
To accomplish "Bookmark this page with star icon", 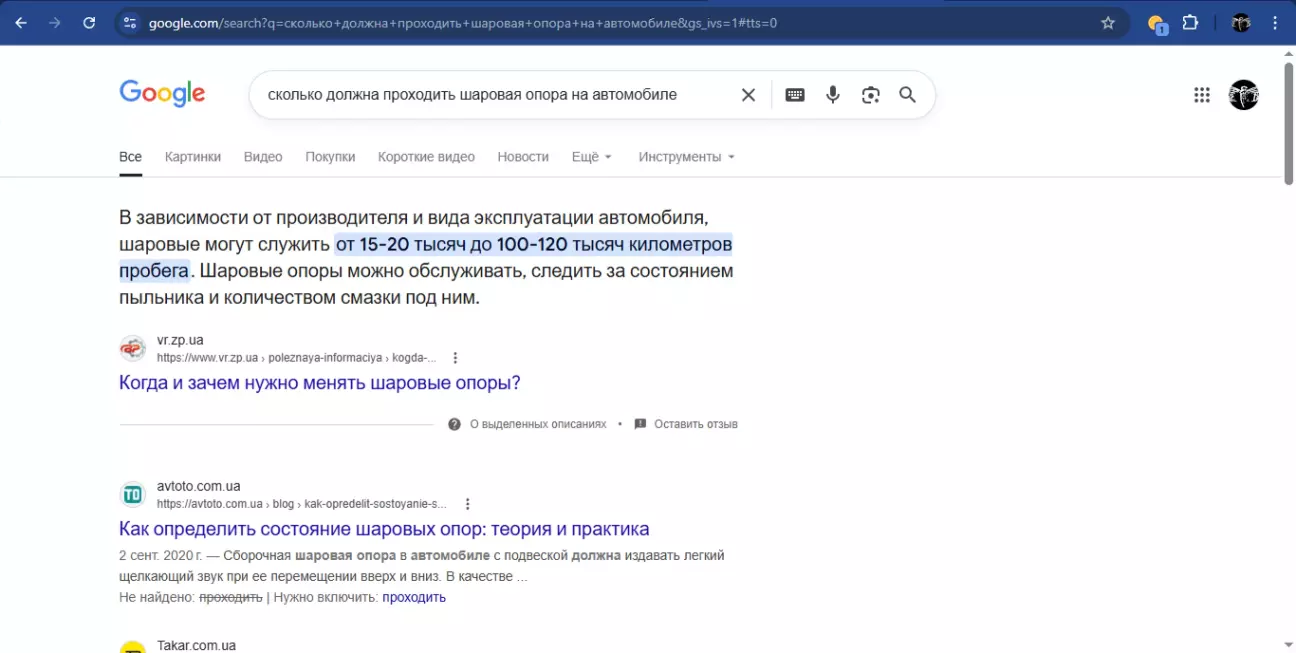I will click(x=1107, y=23).
